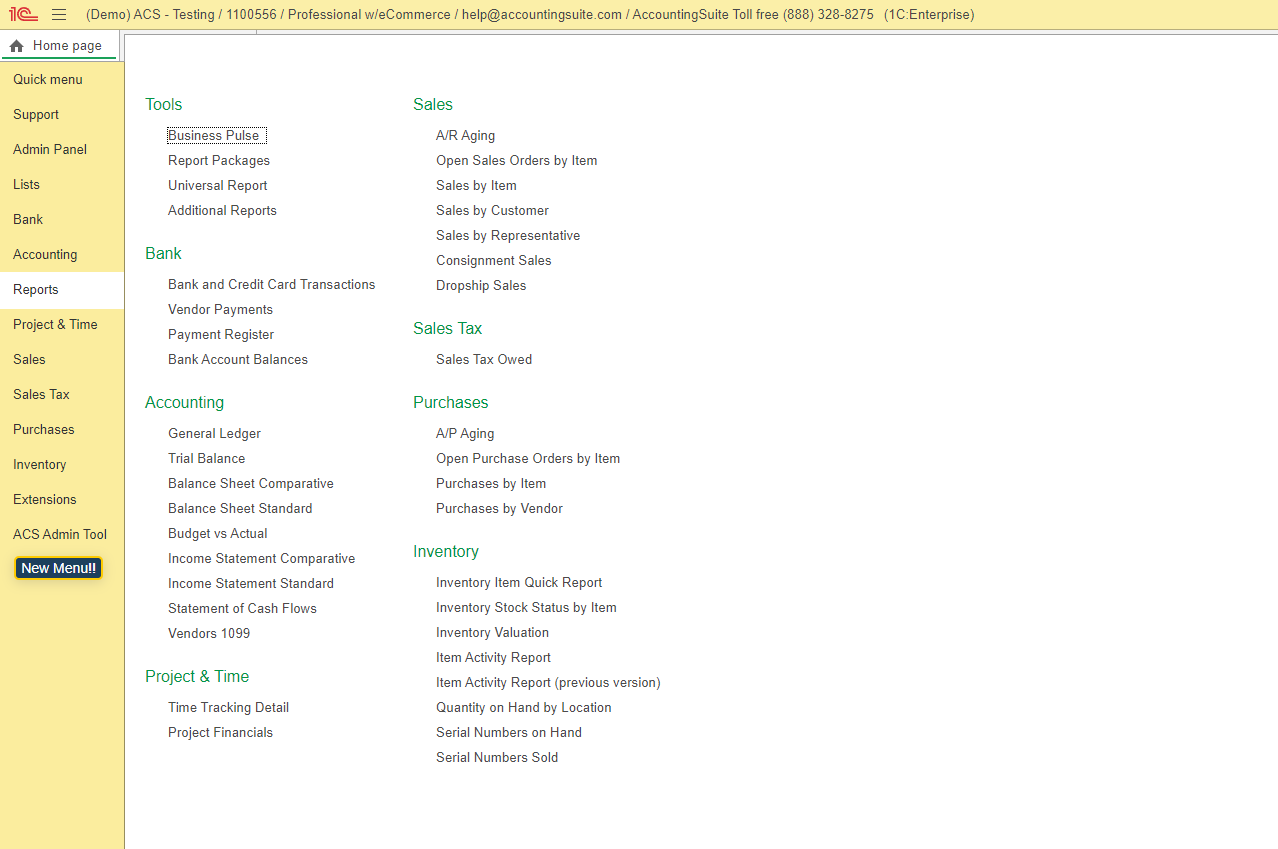Open Inventory Stock Status by Item

[x=526, y=608]
